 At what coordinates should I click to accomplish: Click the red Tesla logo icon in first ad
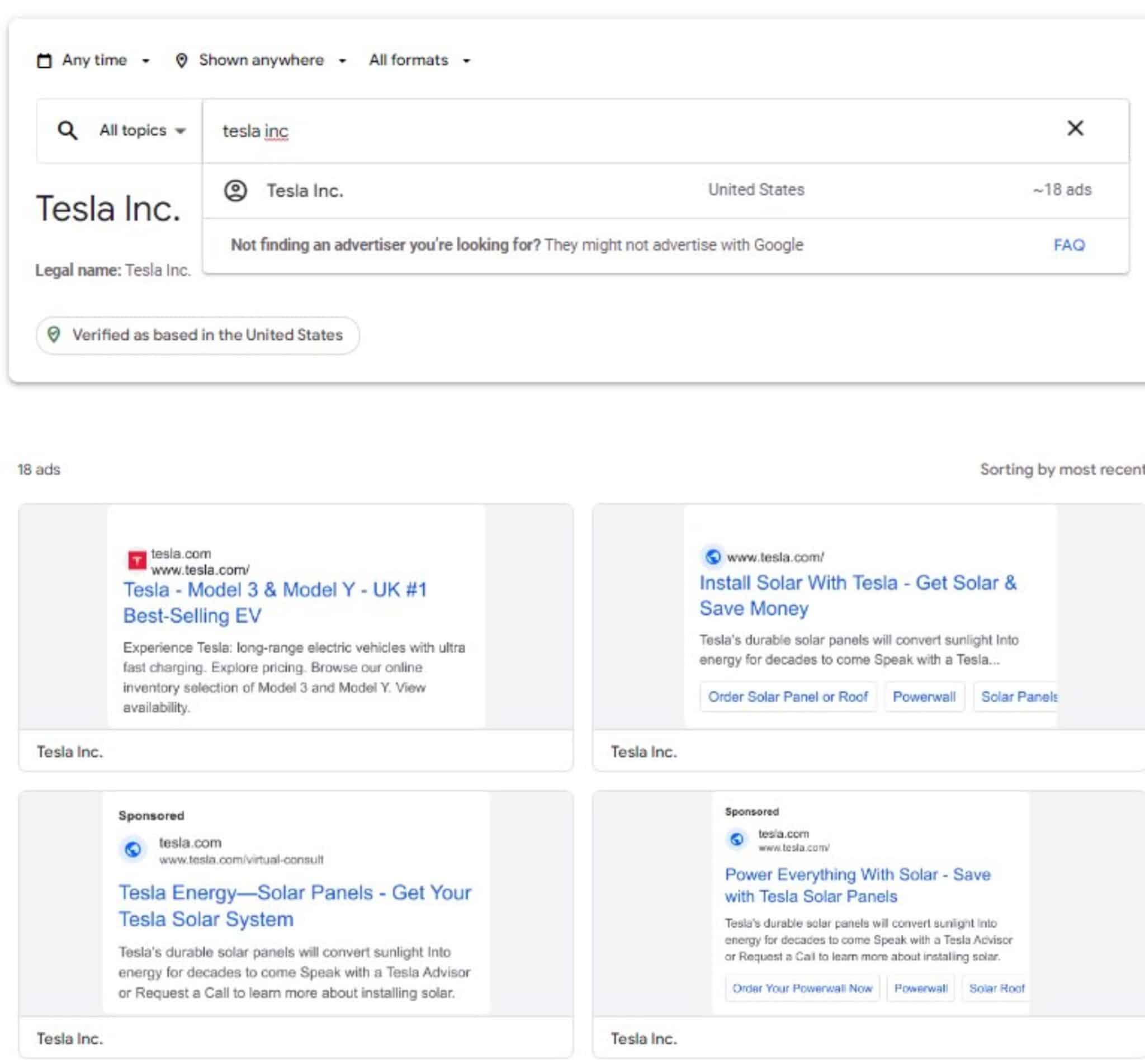136,560
